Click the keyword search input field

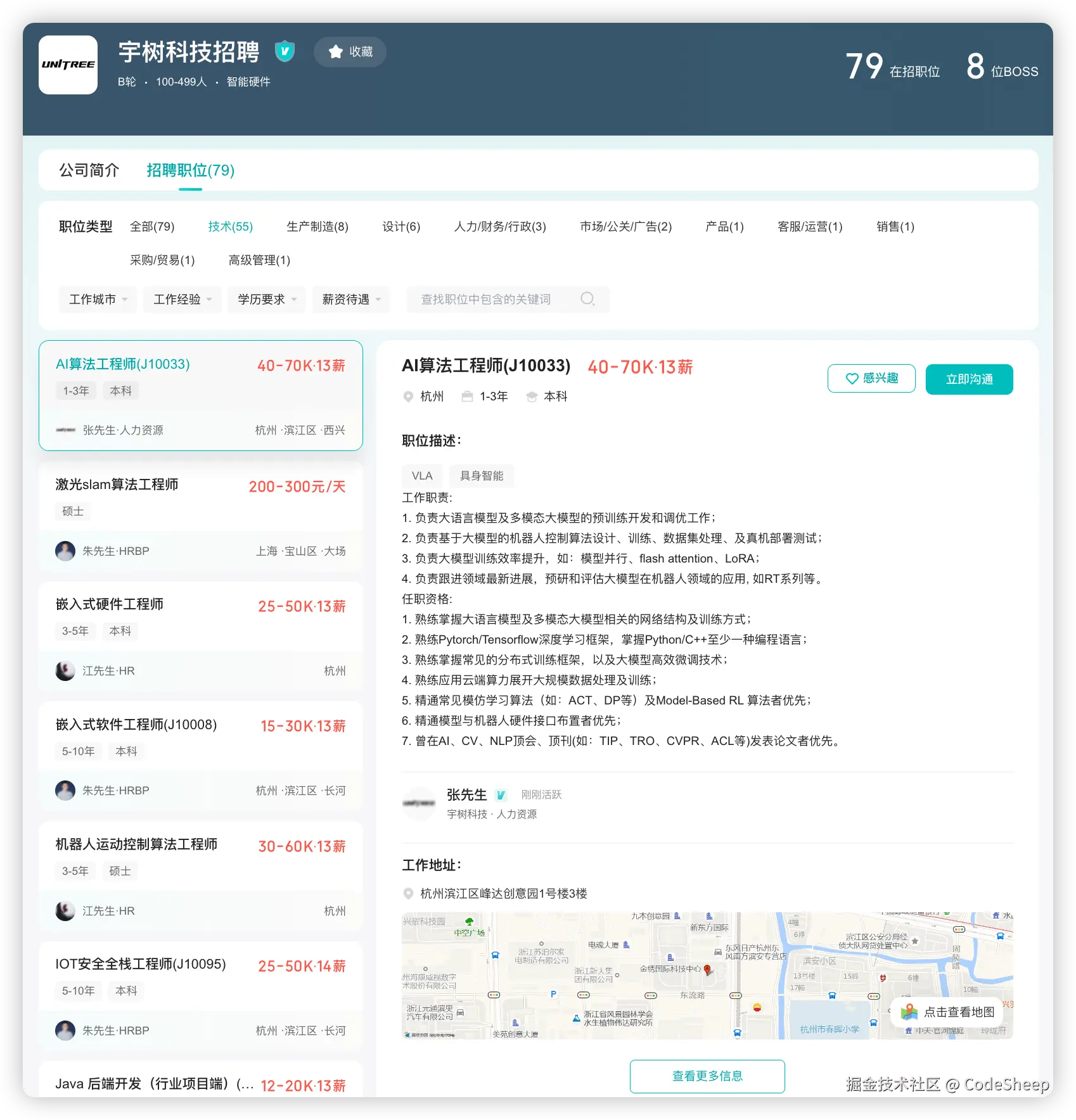click(508, 299)
